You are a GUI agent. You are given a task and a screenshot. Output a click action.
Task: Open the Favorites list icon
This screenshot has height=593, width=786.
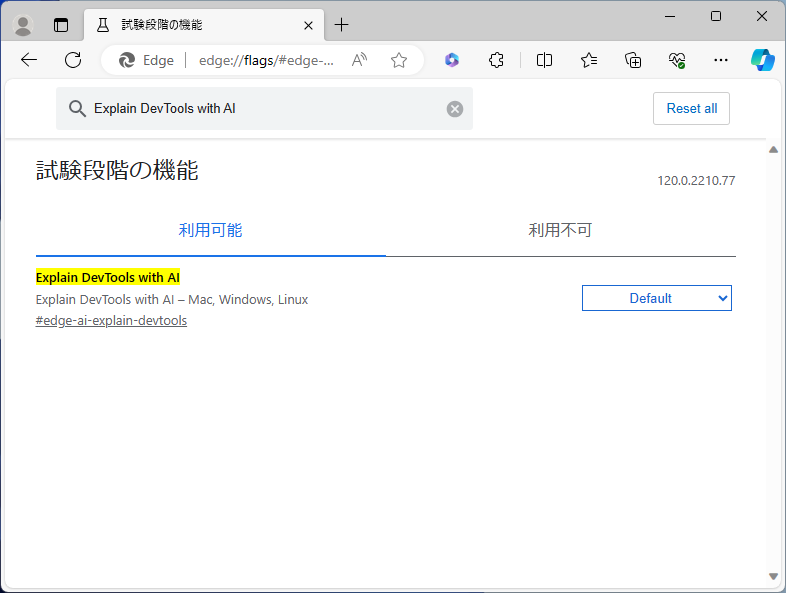(588, 60)
